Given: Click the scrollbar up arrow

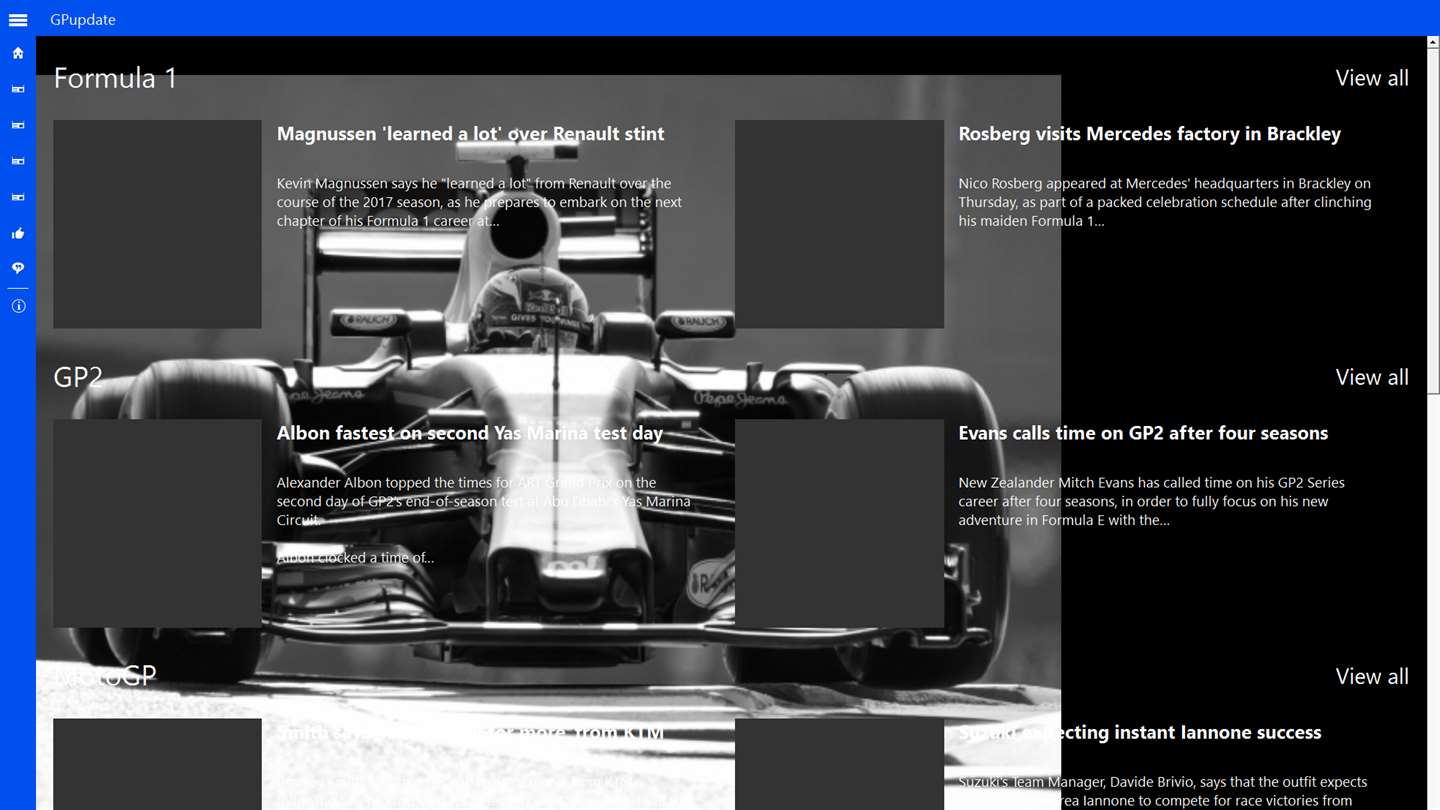Looking at the screenshot, I should pyautogui.click(x=1433, y=41).
